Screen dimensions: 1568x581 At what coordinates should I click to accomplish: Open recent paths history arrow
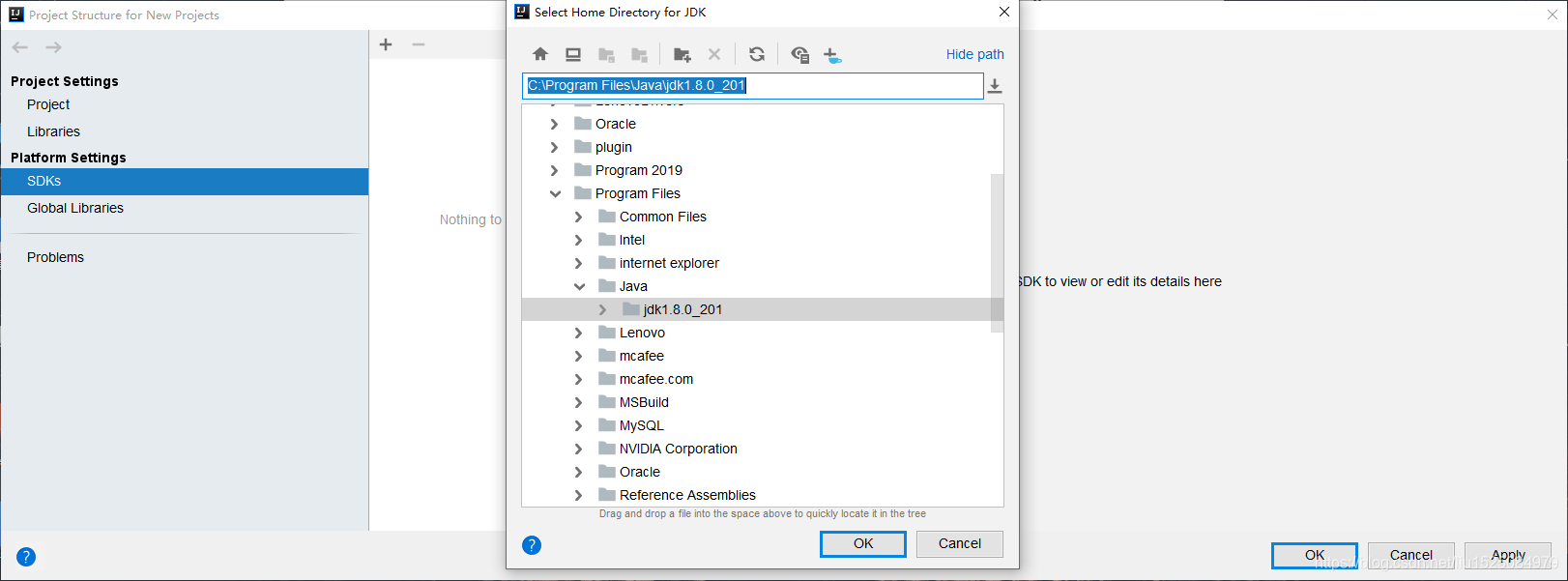995,86
